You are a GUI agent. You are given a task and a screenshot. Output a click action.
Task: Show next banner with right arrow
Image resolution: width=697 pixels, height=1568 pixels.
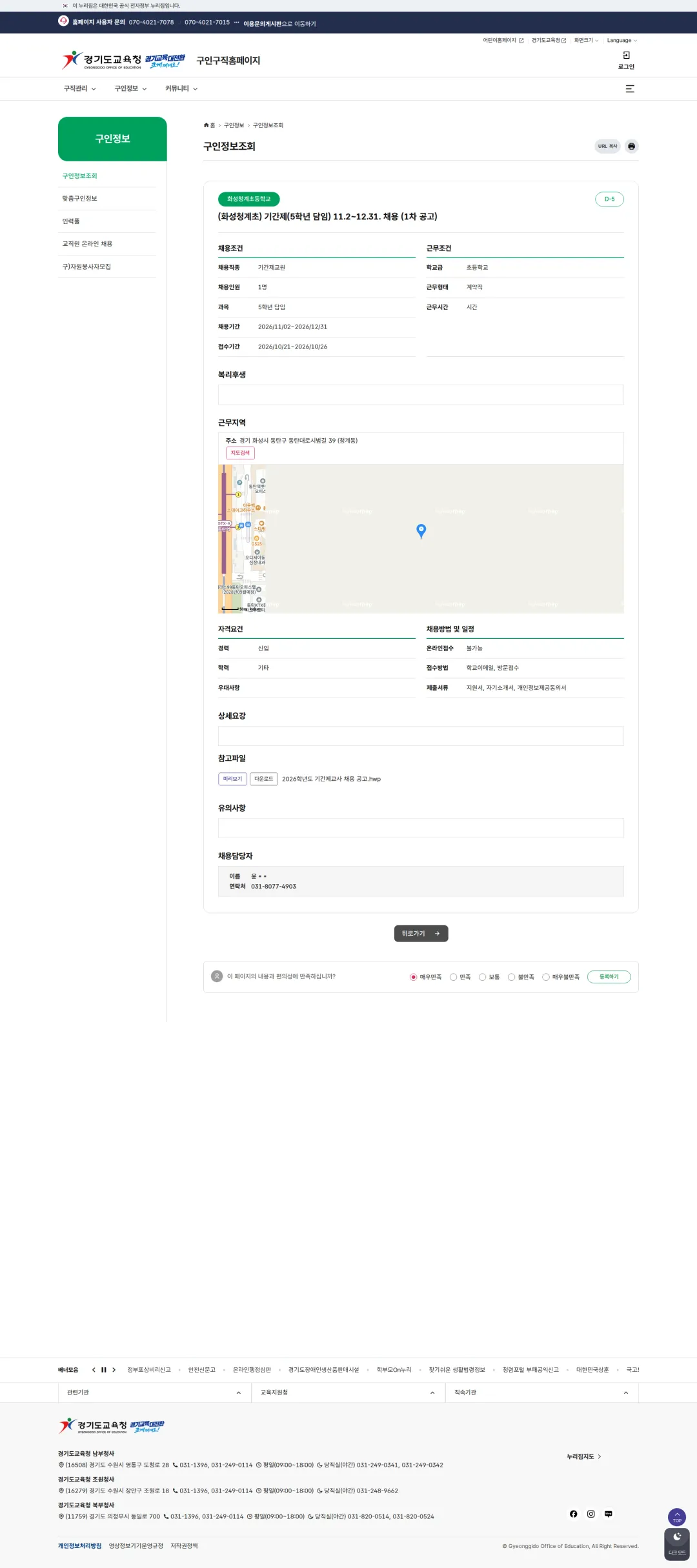(114, 1370)
